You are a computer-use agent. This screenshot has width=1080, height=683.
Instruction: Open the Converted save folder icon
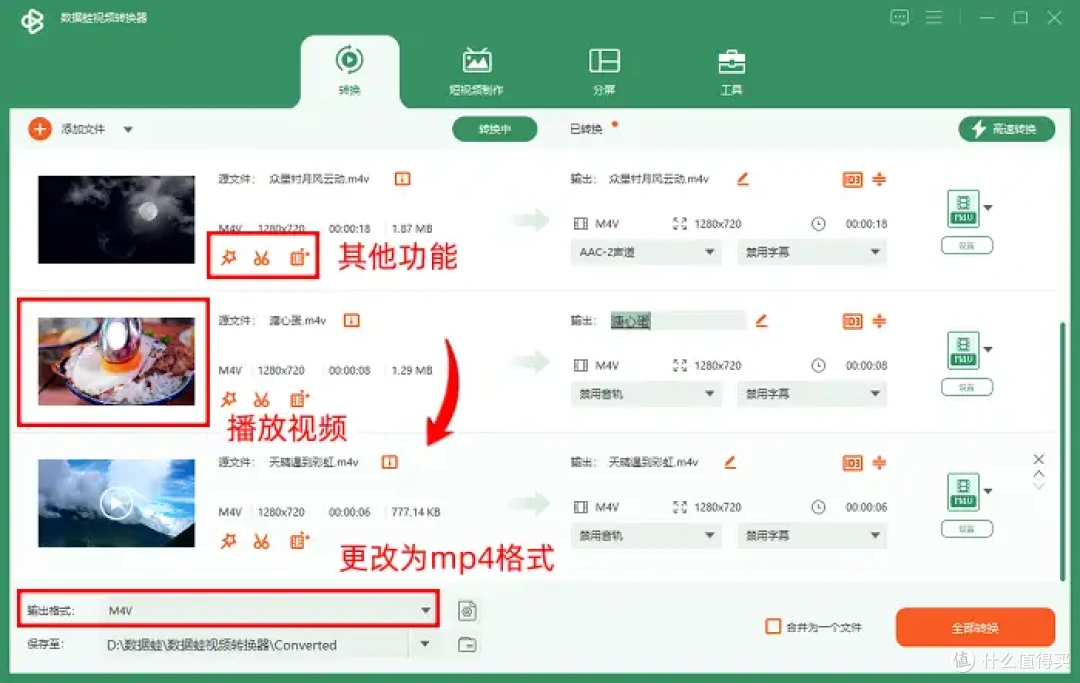pyautogui.click(x=467, y=644)
